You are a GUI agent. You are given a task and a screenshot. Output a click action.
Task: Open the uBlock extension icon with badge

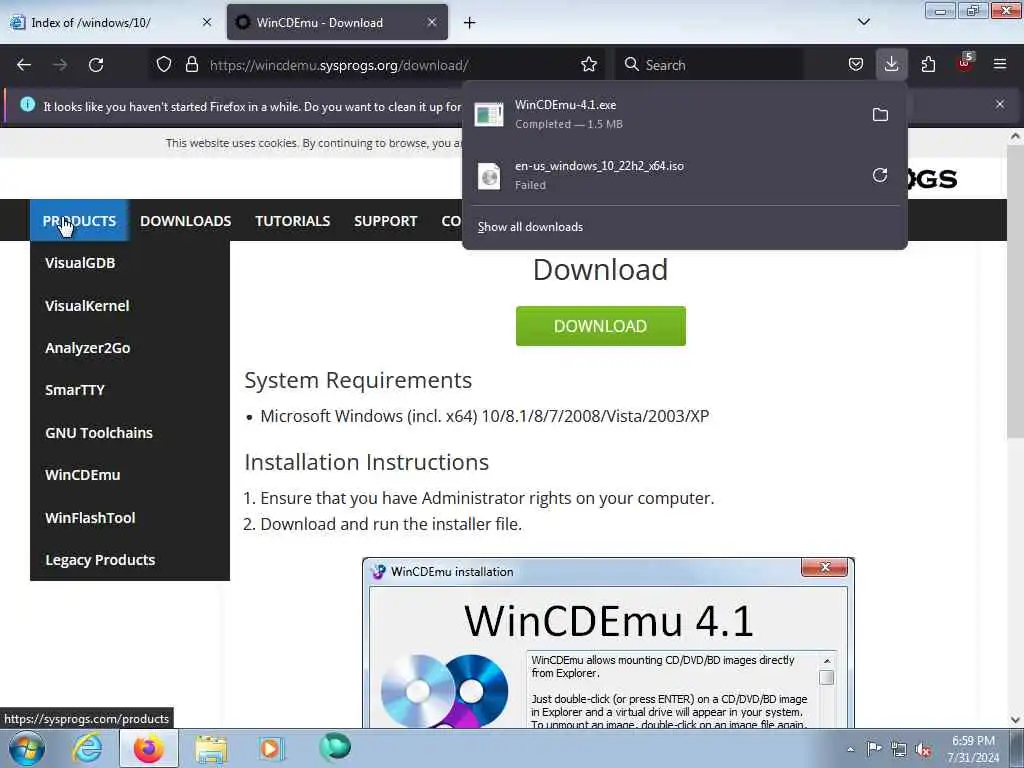point(965,63)
